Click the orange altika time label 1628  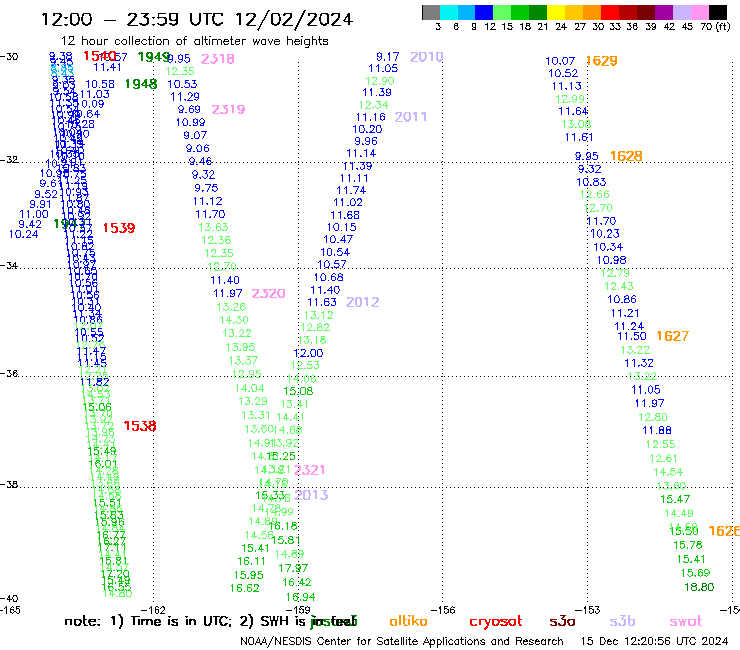click(x=626, y=156)
